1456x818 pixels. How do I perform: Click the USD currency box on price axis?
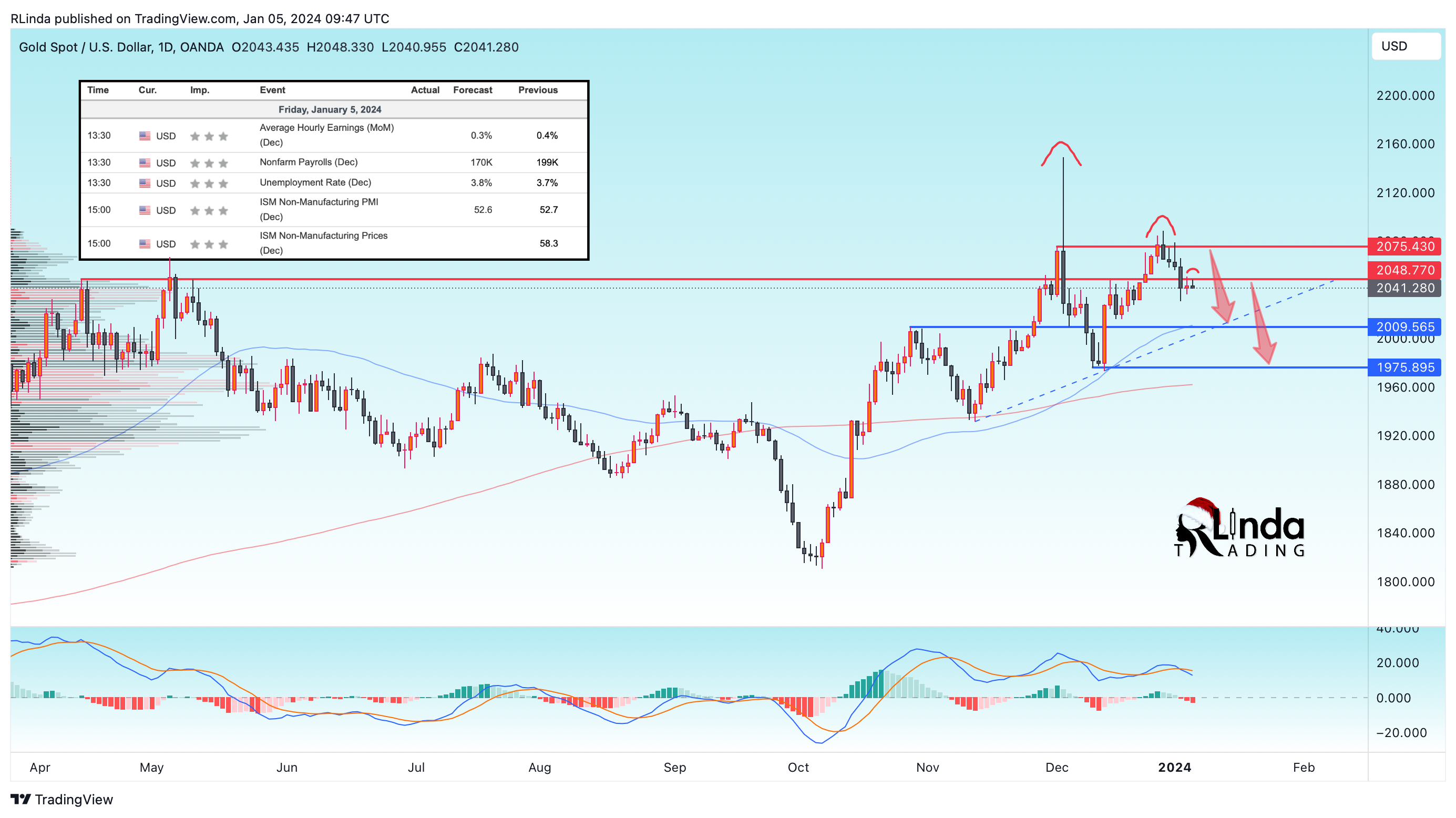click(x=1406, y=46)
